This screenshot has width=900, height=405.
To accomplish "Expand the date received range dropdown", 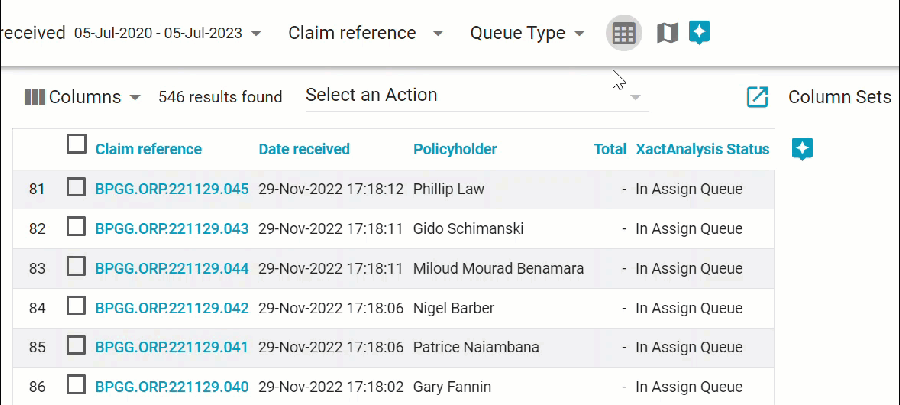I will pos(257,33).
